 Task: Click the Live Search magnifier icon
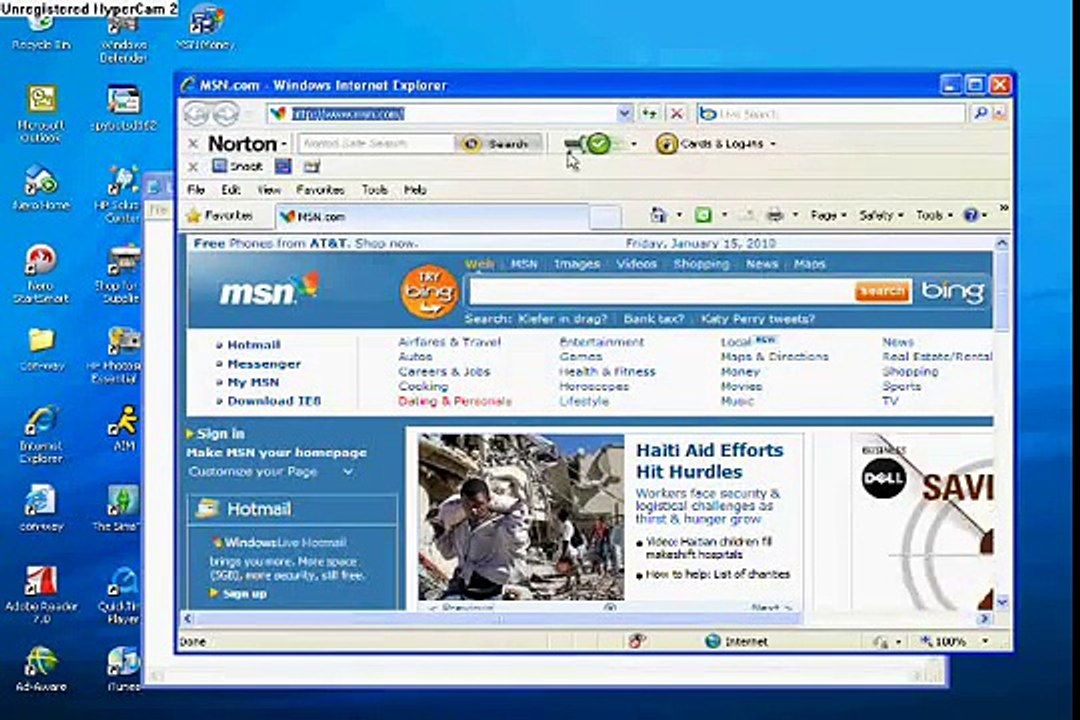[980, 113]
